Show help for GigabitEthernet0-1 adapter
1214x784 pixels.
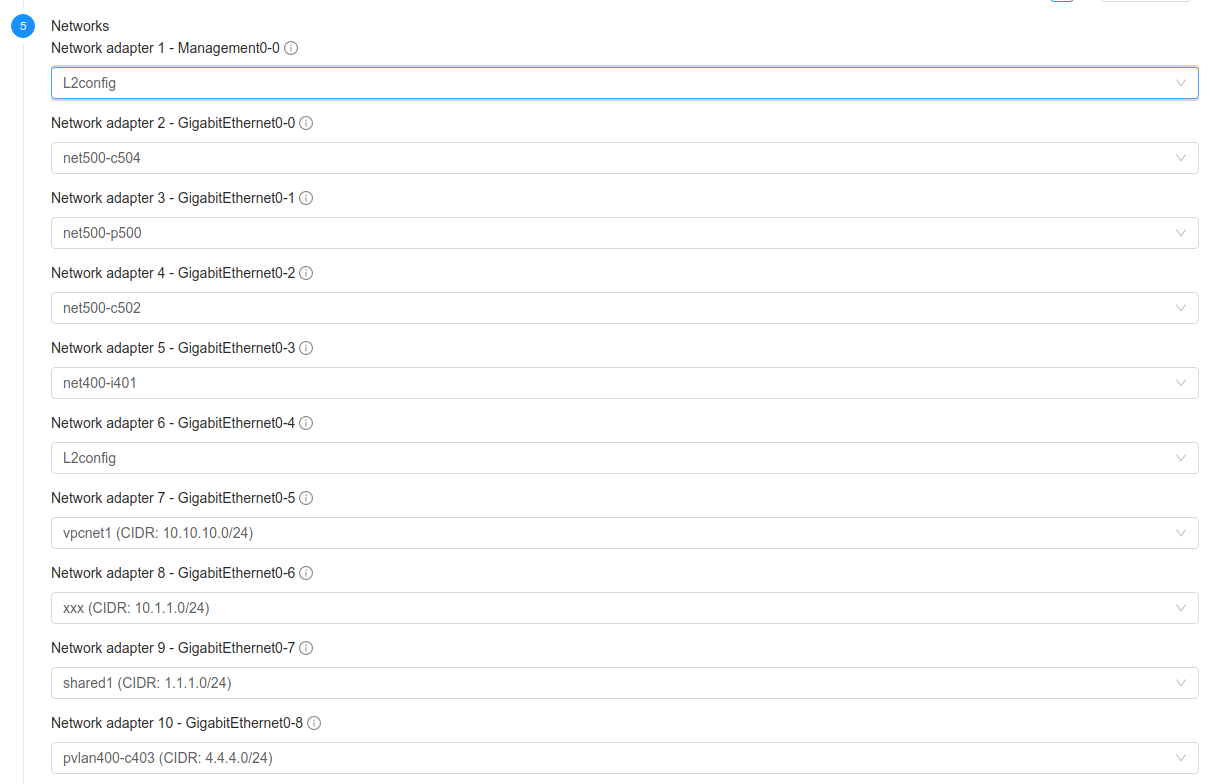click(x=306, y=197)
